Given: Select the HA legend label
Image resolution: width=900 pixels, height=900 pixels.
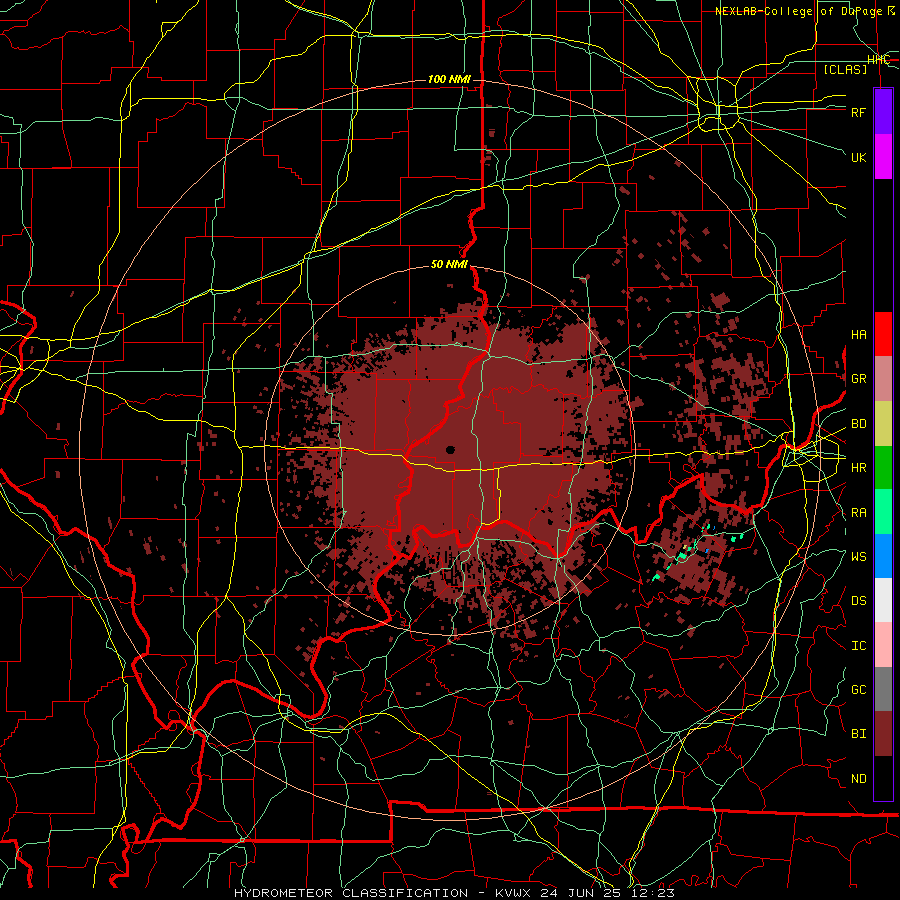Looking at the screenshot, I should [x=858, y=335].
